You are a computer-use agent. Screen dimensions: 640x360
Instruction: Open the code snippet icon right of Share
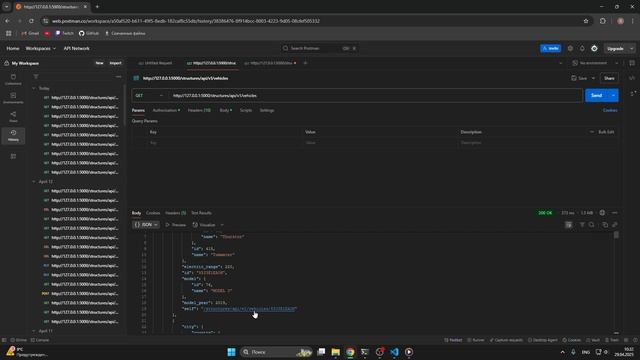632,78
